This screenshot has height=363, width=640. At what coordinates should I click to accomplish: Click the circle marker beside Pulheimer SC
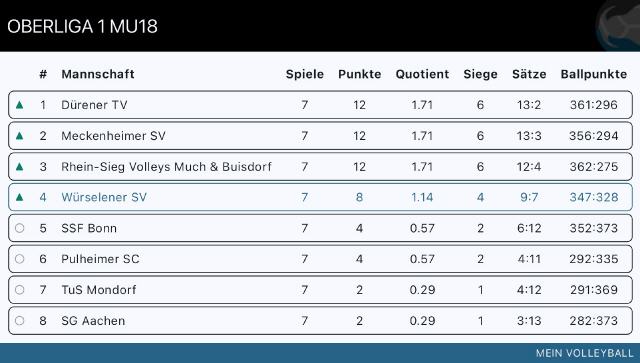pos(19,259)
